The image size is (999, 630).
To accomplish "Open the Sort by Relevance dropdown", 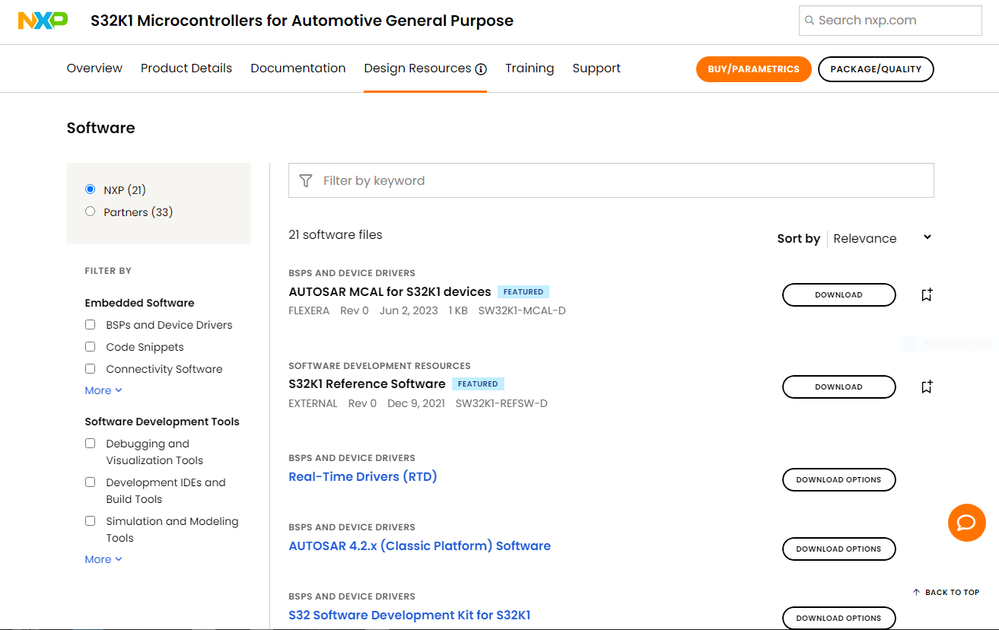I will coord(882,238).
